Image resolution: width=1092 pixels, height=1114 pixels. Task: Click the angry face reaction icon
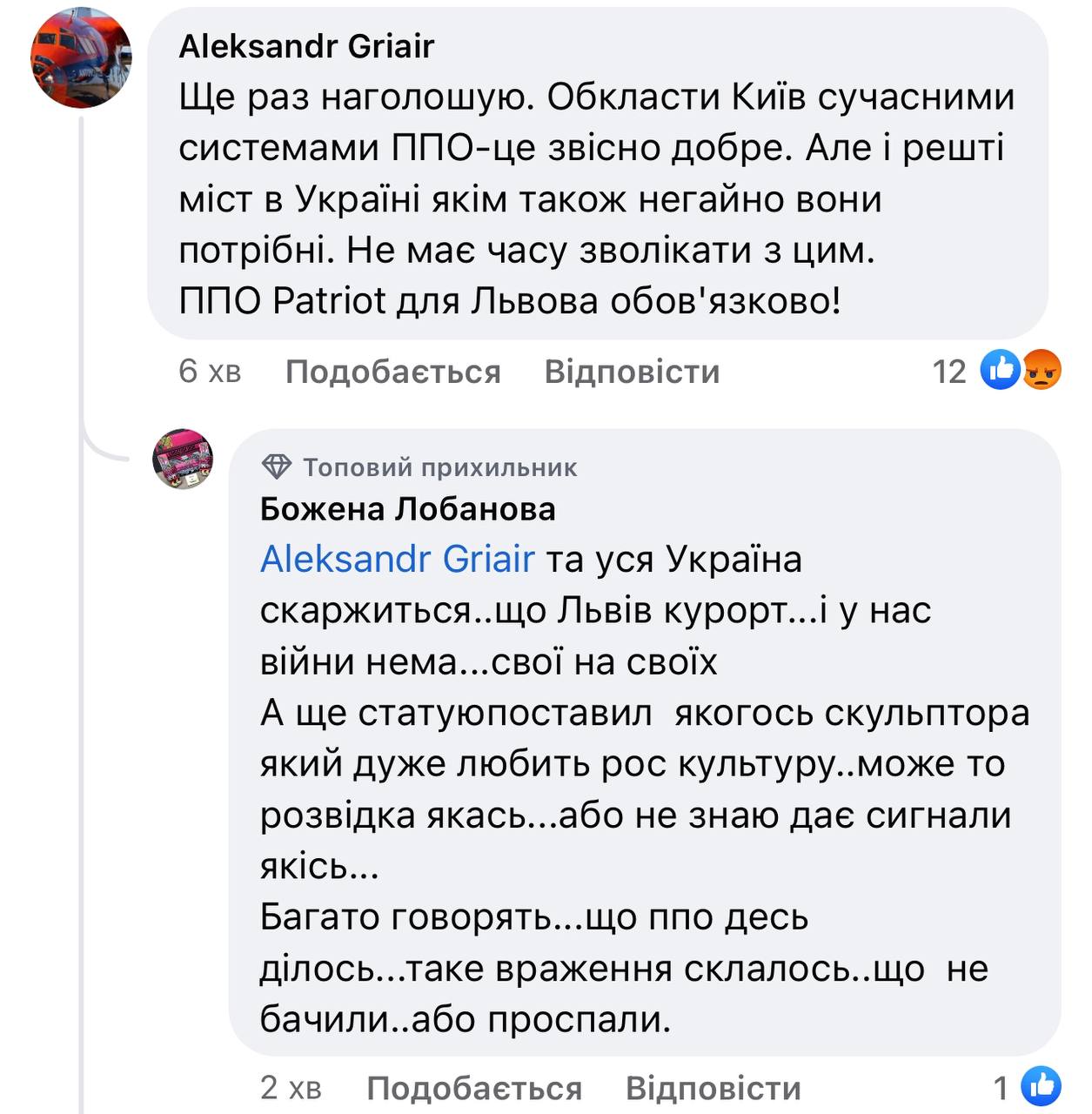point(1040,370)
